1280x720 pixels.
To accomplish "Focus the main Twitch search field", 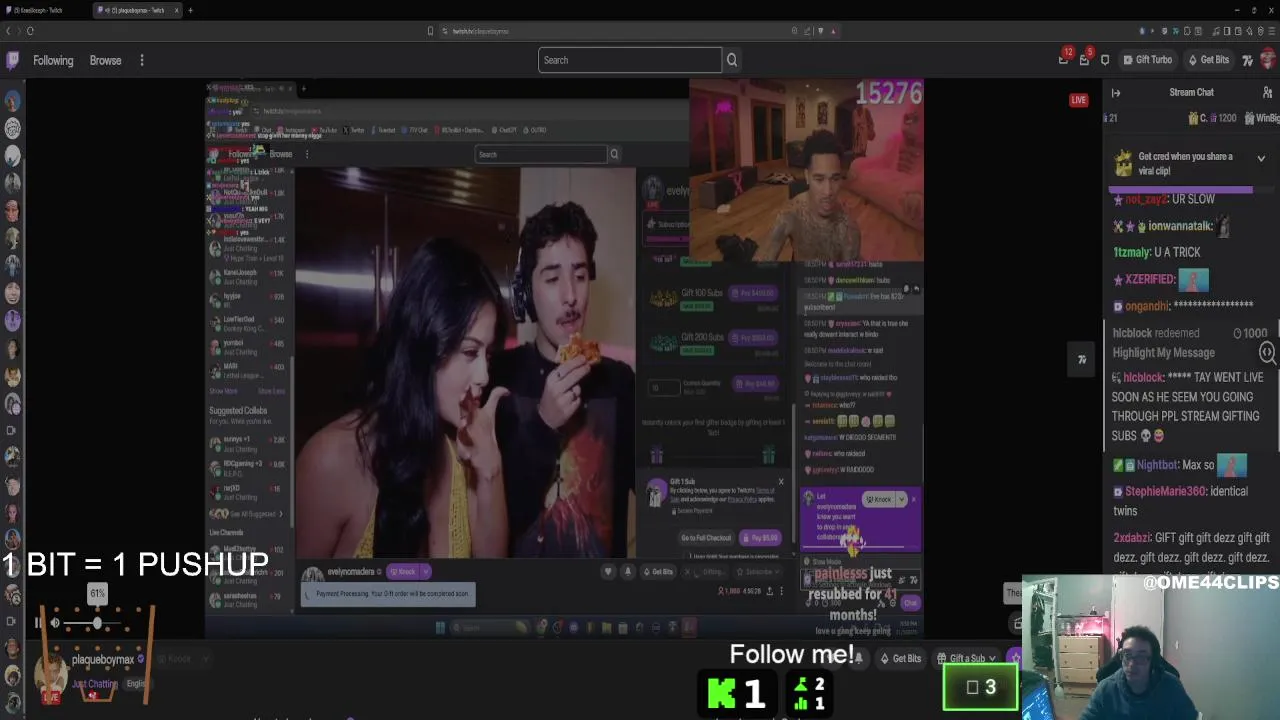I will coord(630,60).
